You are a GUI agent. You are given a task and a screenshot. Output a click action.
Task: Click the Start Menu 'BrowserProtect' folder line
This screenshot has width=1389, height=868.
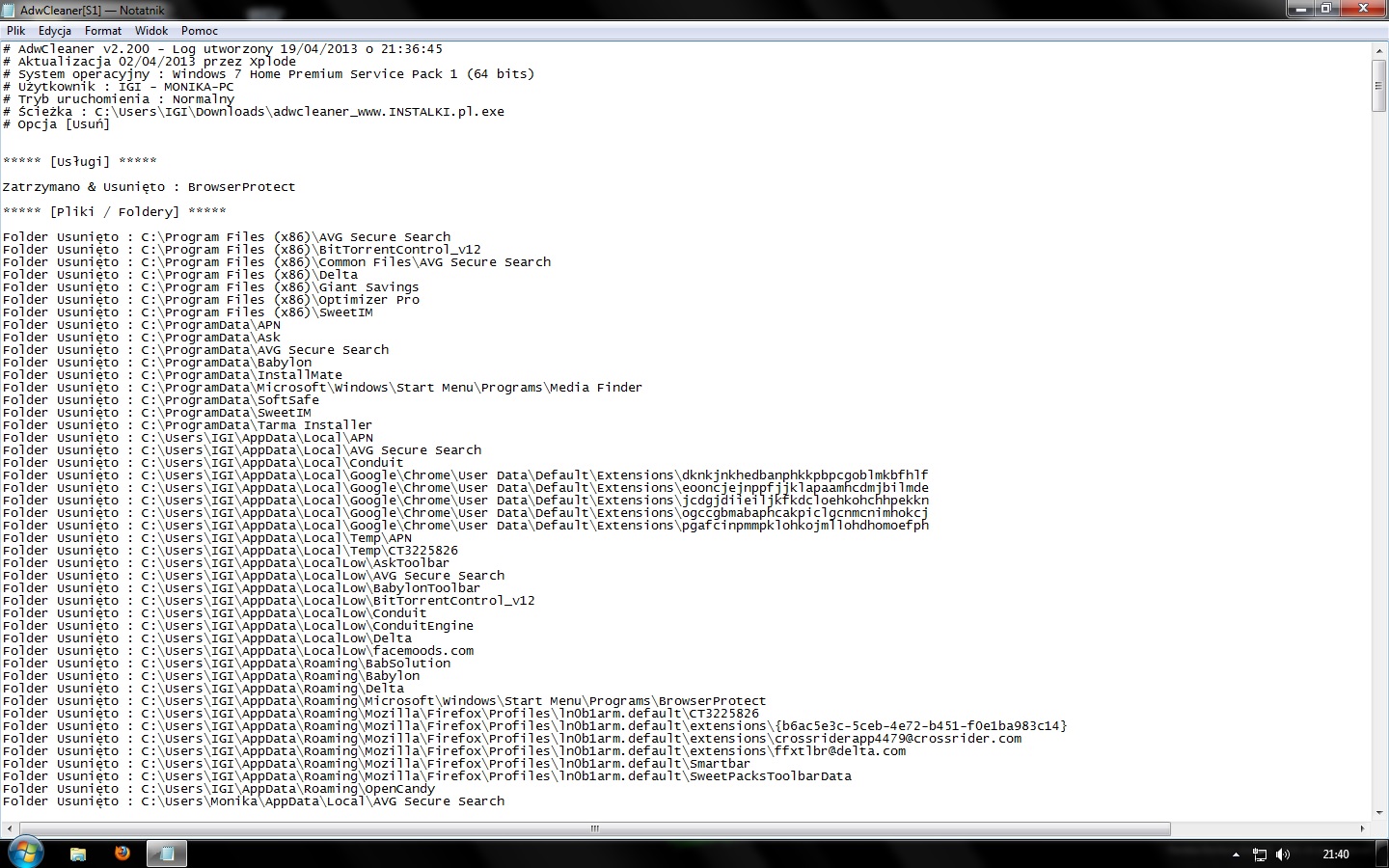pyautogui.click(x=385, y=701)
